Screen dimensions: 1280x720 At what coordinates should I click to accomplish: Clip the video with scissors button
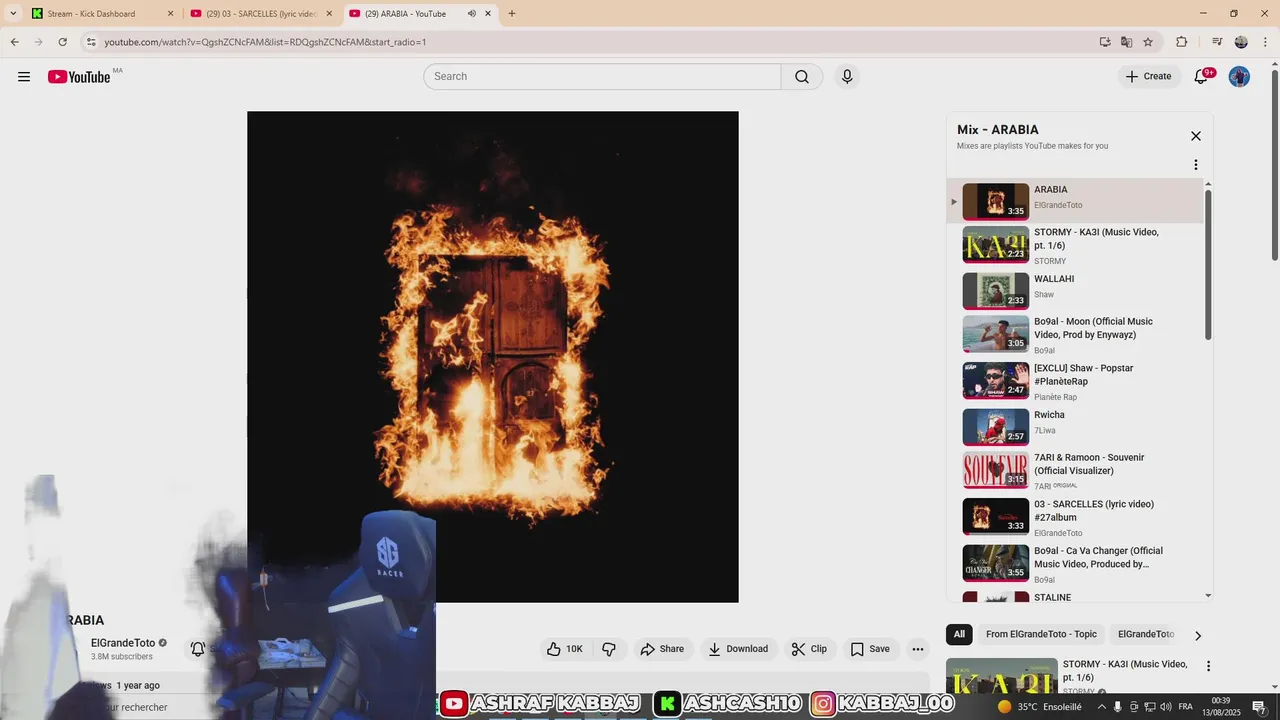click(x=809, y=649)
